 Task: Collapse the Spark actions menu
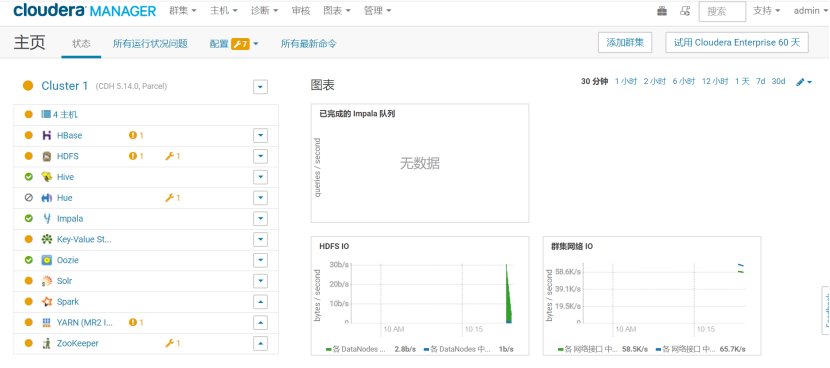click(x=260, y=302)
